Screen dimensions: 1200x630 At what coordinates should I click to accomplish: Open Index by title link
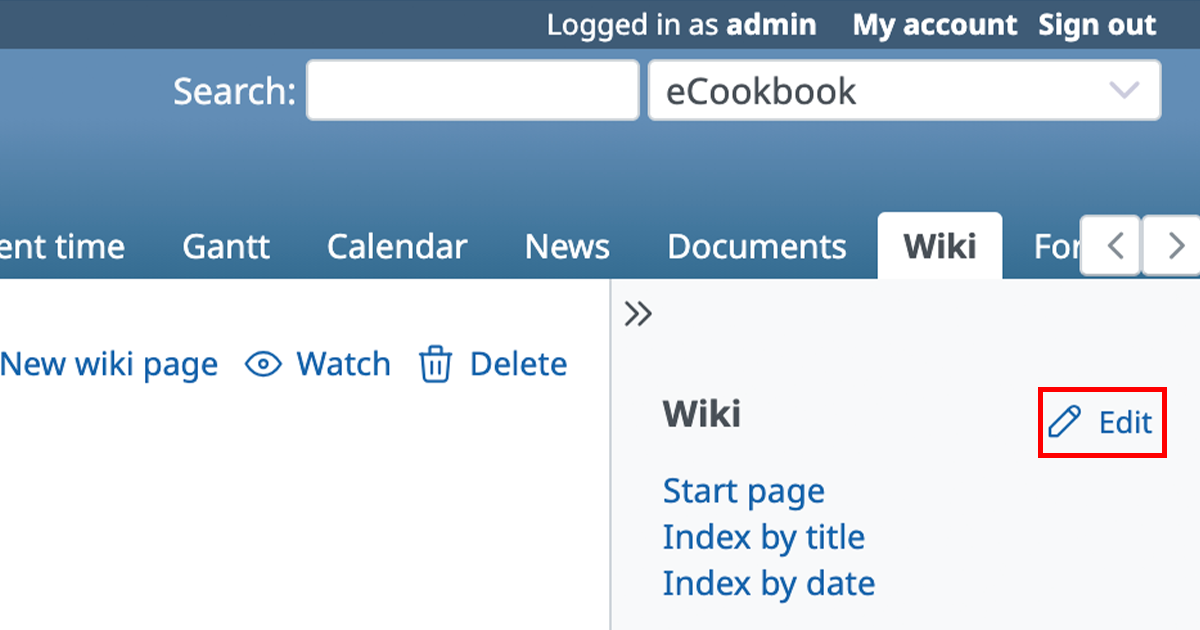click(x=763, y=537)
